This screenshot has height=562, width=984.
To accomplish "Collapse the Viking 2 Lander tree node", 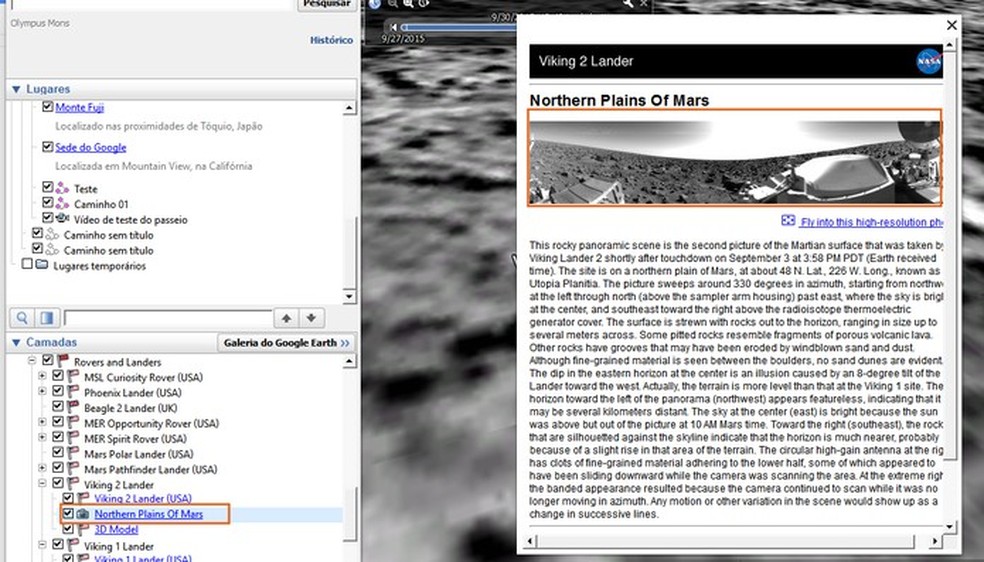I will tap(42, 484).
